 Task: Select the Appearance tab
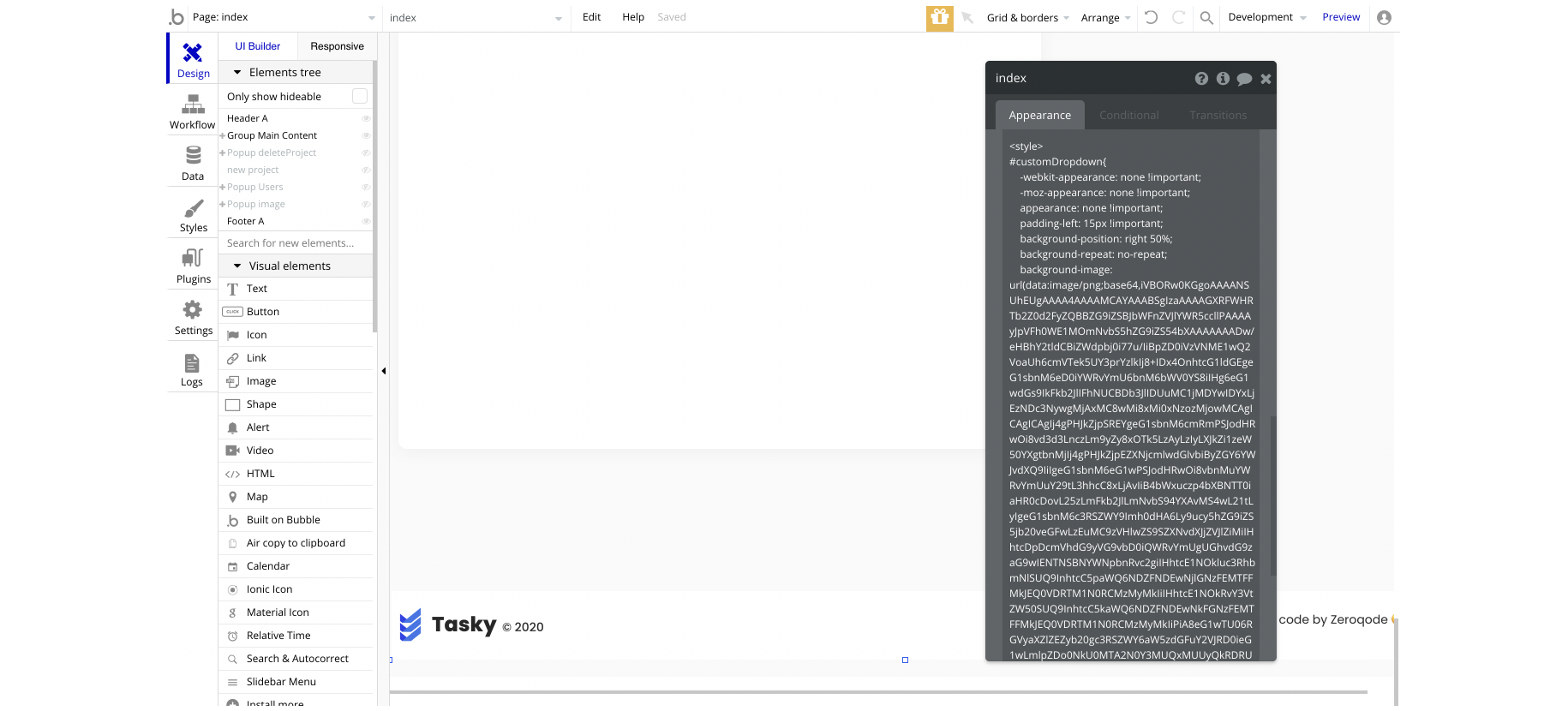(1039, 115)
